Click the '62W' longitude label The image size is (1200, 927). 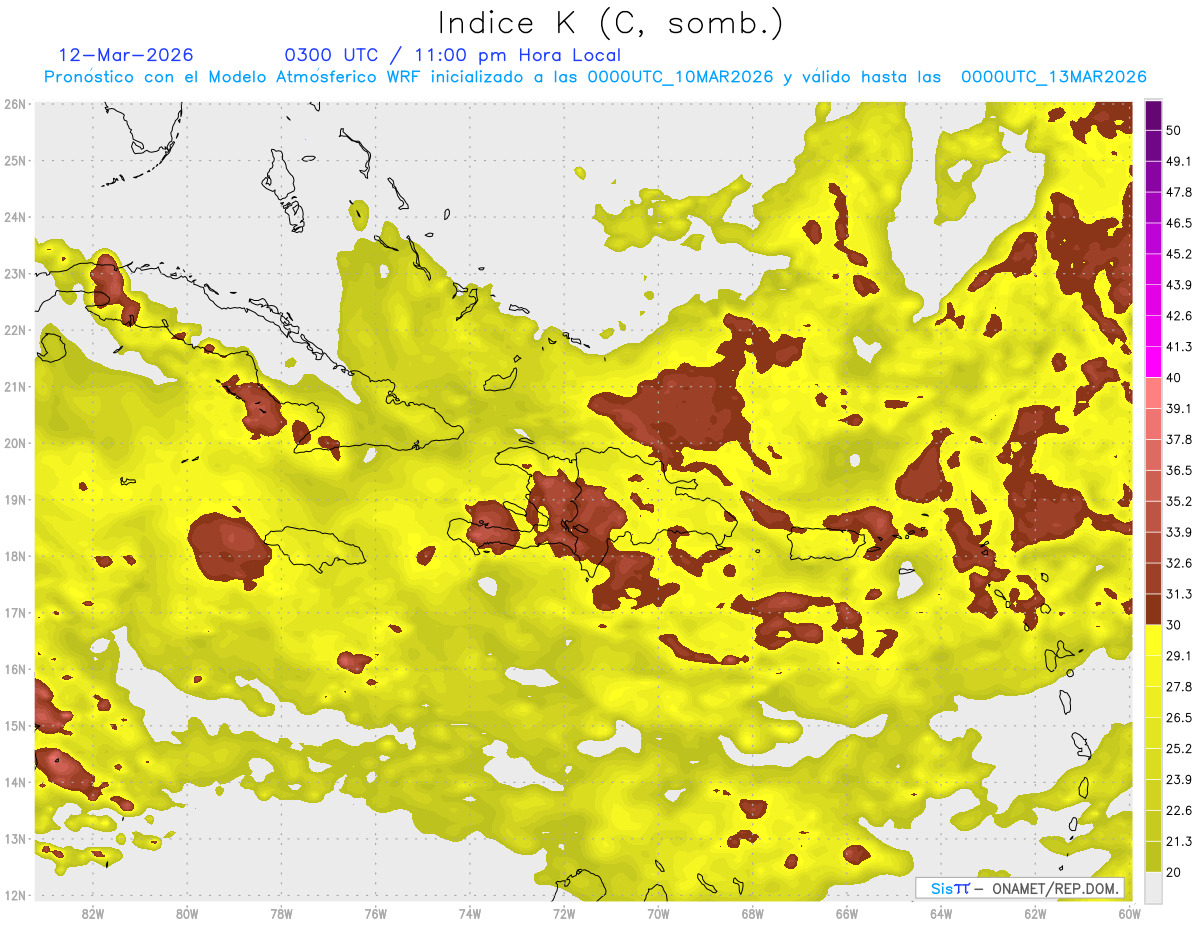coord(1035,913)
